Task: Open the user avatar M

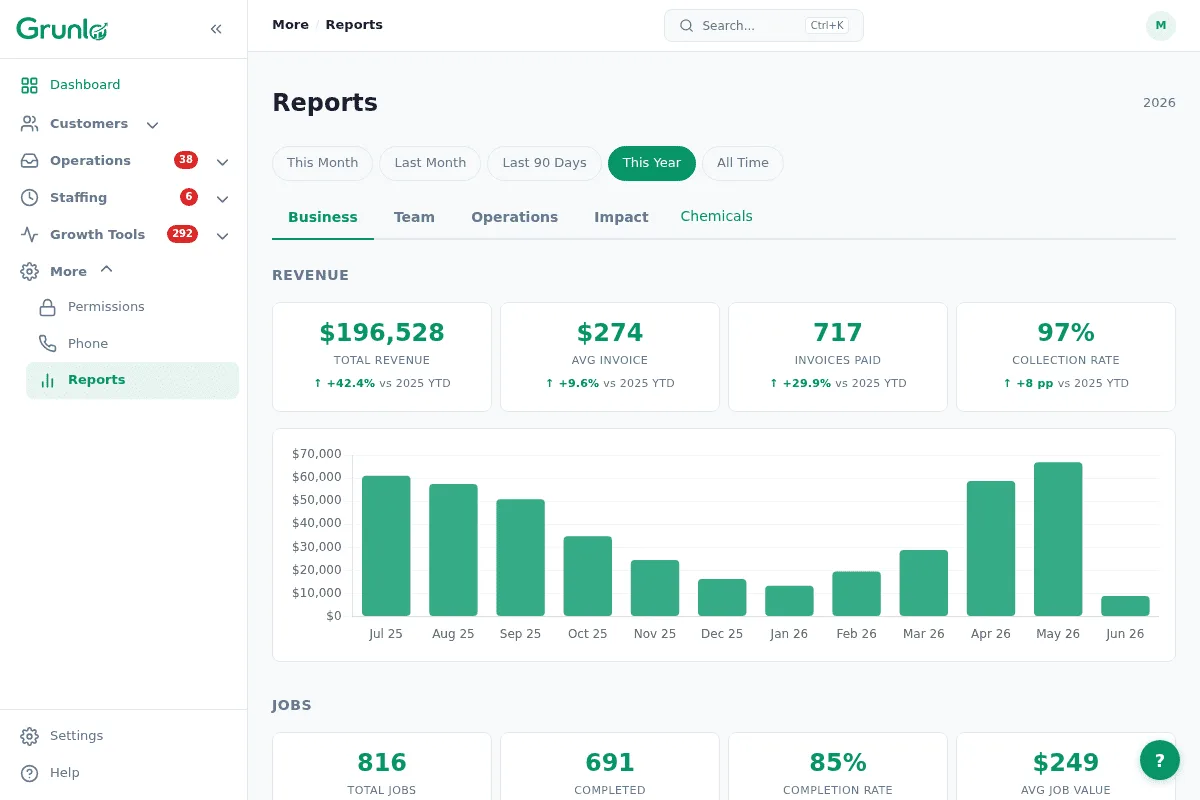Action: [1161, 26]
